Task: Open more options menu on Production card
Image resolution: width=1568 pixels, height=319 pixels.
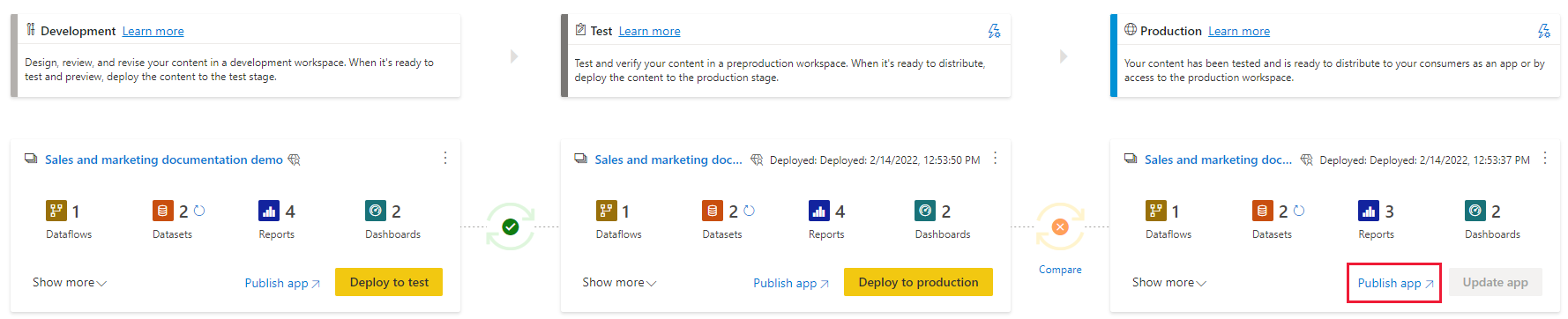Action: tap(1545, 158)
